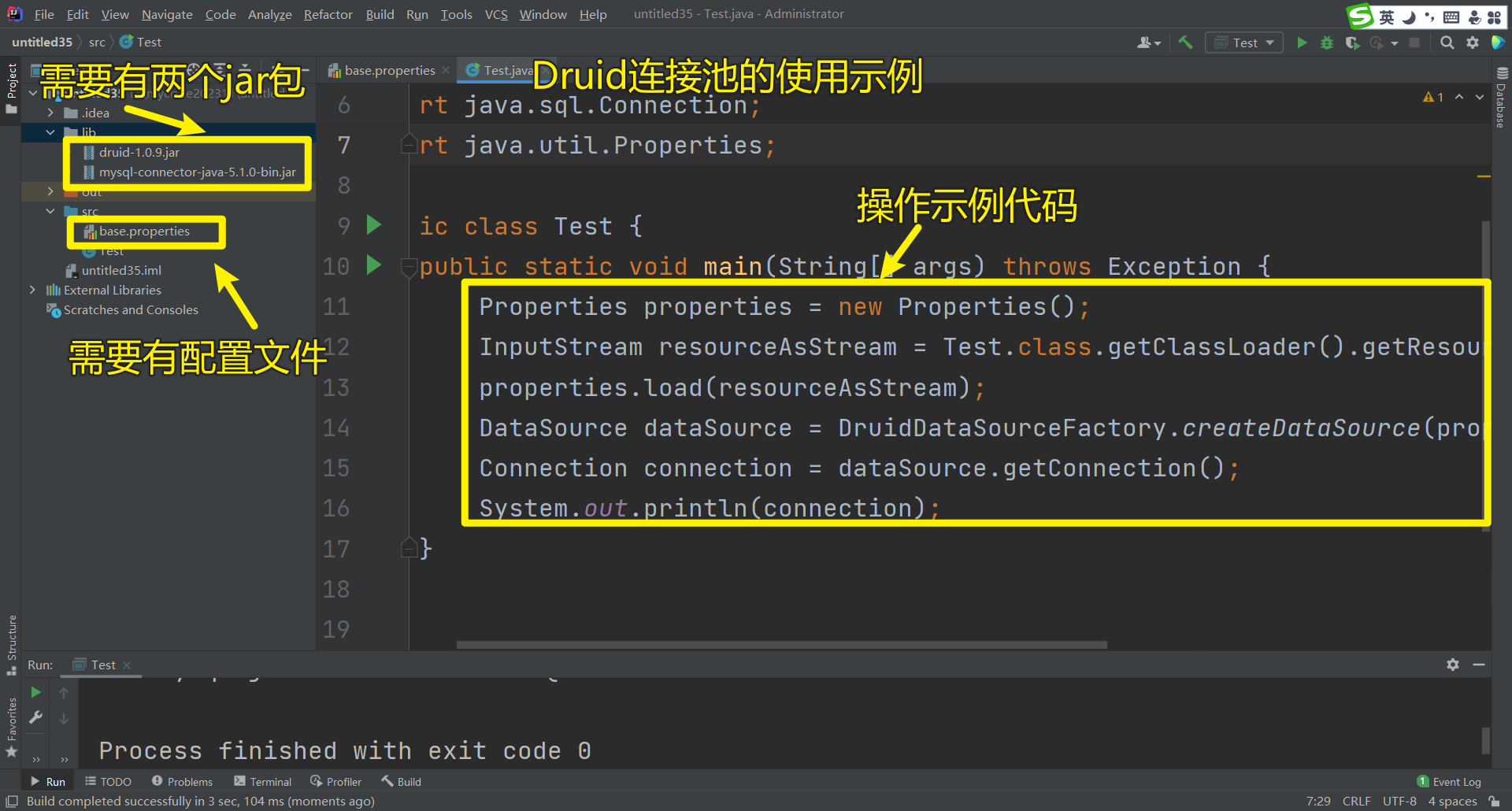
Task: Fold the main method using gutter fold marker on line 10
Action: 409,267
